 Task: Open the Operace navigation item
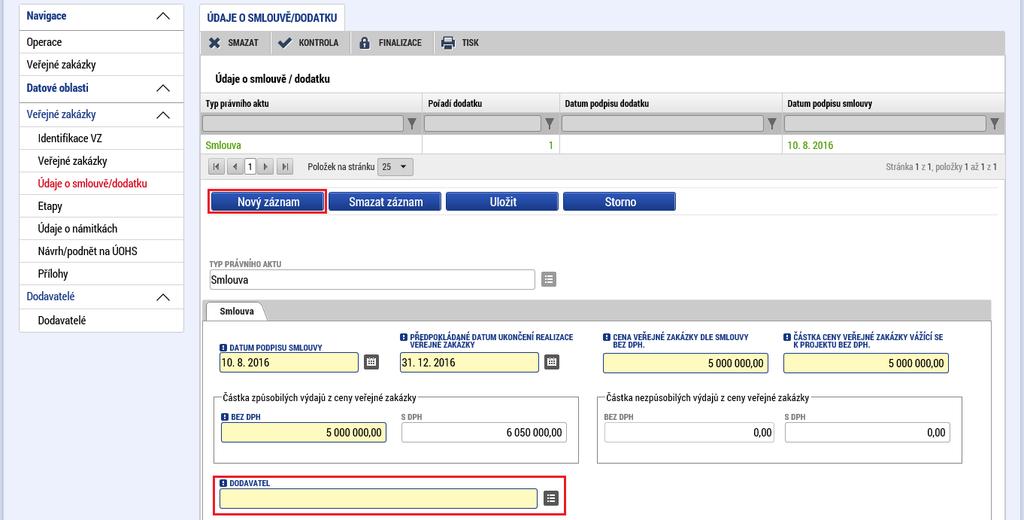coord(101,42)
